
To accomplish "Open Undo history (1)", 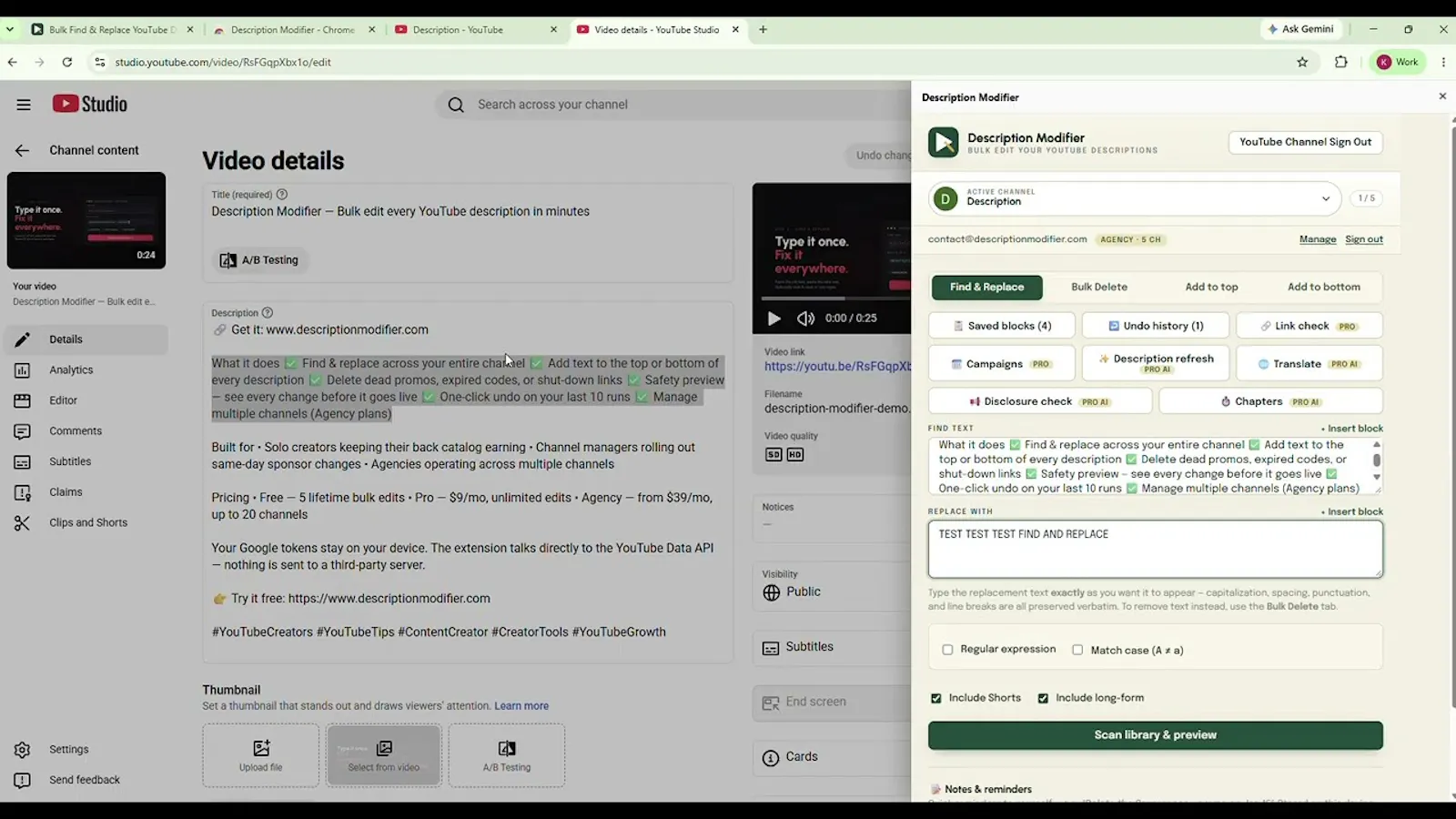I will point(1156,326).
